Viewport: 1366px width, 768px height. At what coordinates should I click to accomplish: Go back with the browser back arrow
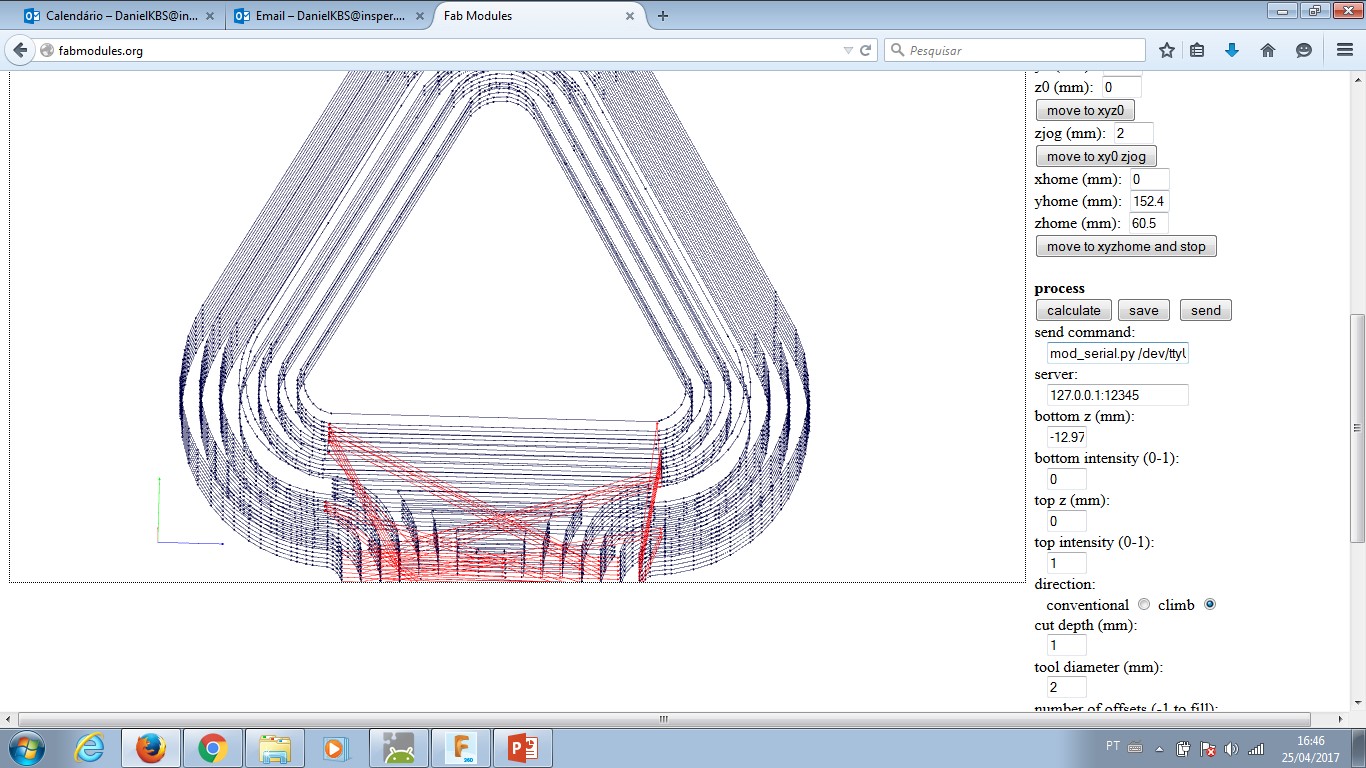20,50
